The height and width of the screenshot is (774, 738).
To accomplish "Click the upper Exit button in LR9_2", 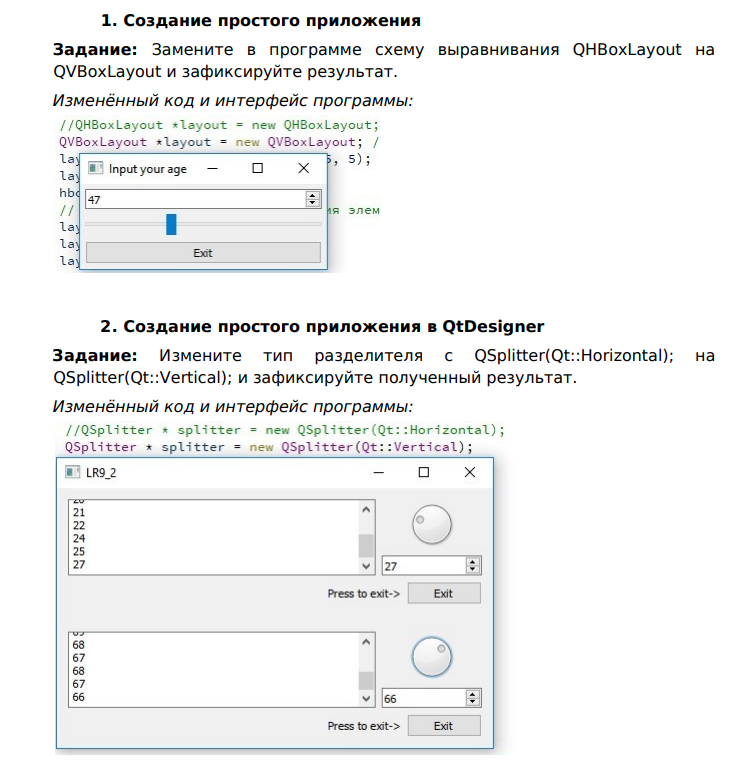I will [x=444, y=593].
